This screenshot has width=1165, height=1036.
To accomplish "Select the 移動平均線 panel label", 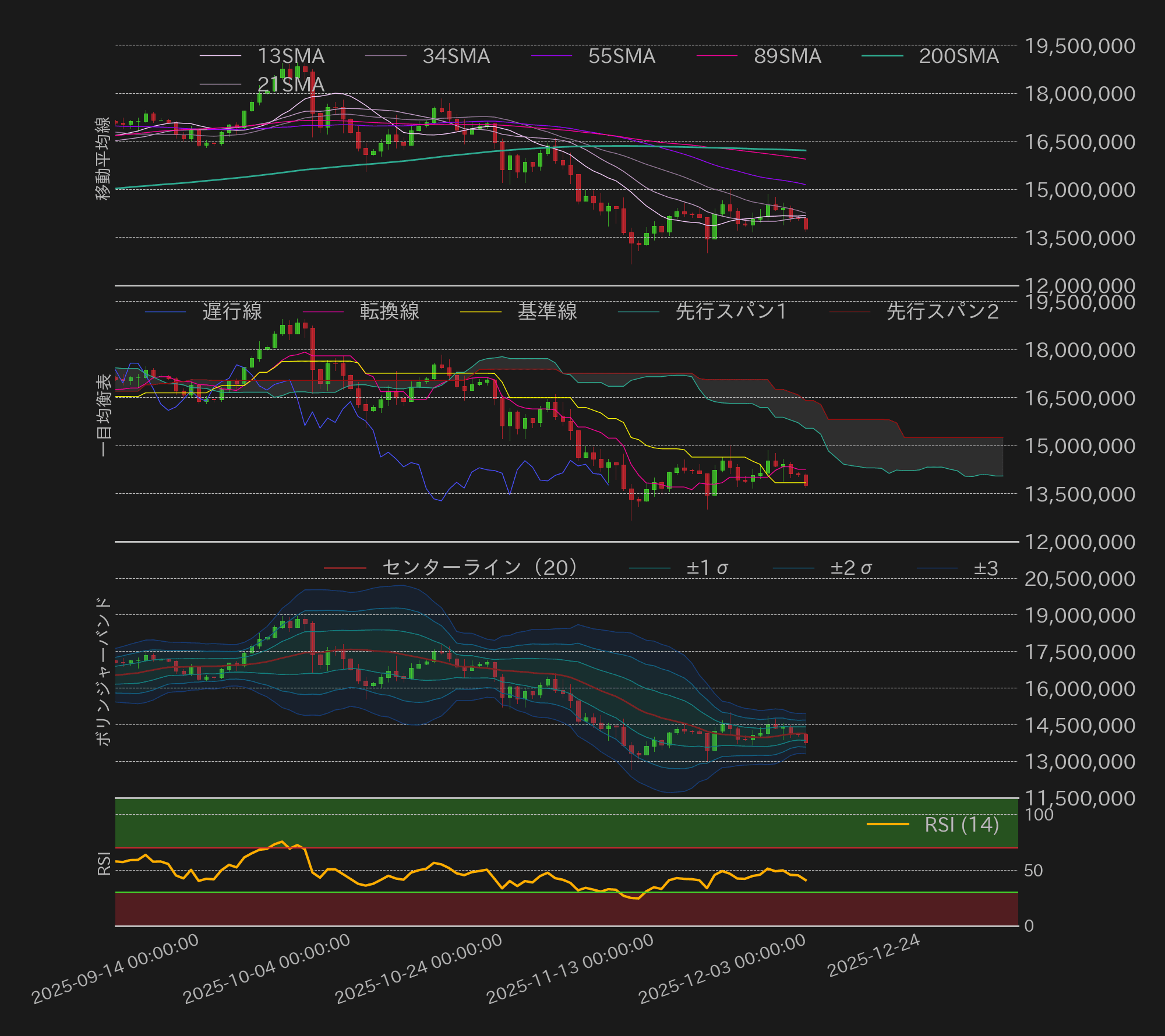I will pos(101,157).
